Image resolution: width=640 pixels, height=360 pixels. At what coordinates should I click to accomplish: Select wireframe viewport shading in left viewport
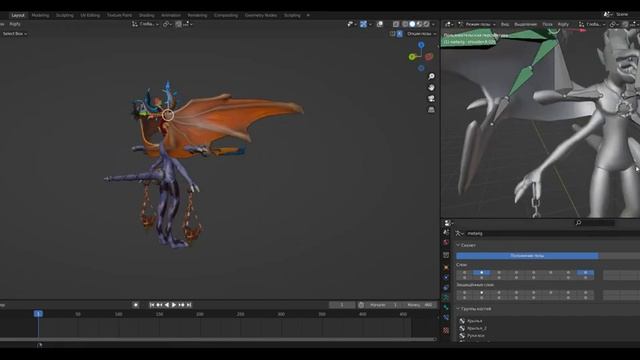tap(405, 24)
